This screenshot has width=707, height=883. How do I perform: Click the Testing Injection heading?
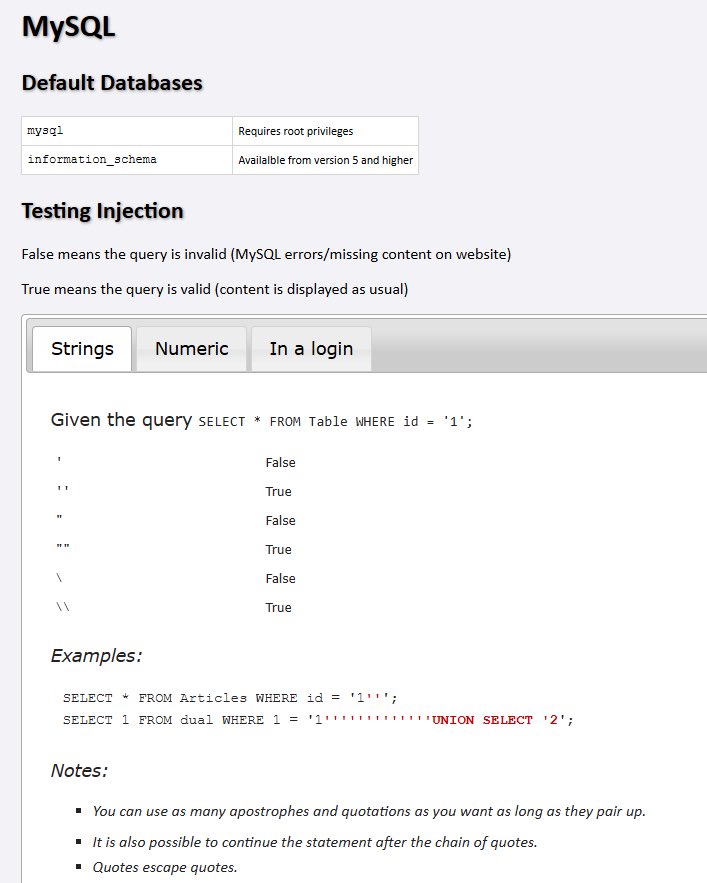[103, 211]
